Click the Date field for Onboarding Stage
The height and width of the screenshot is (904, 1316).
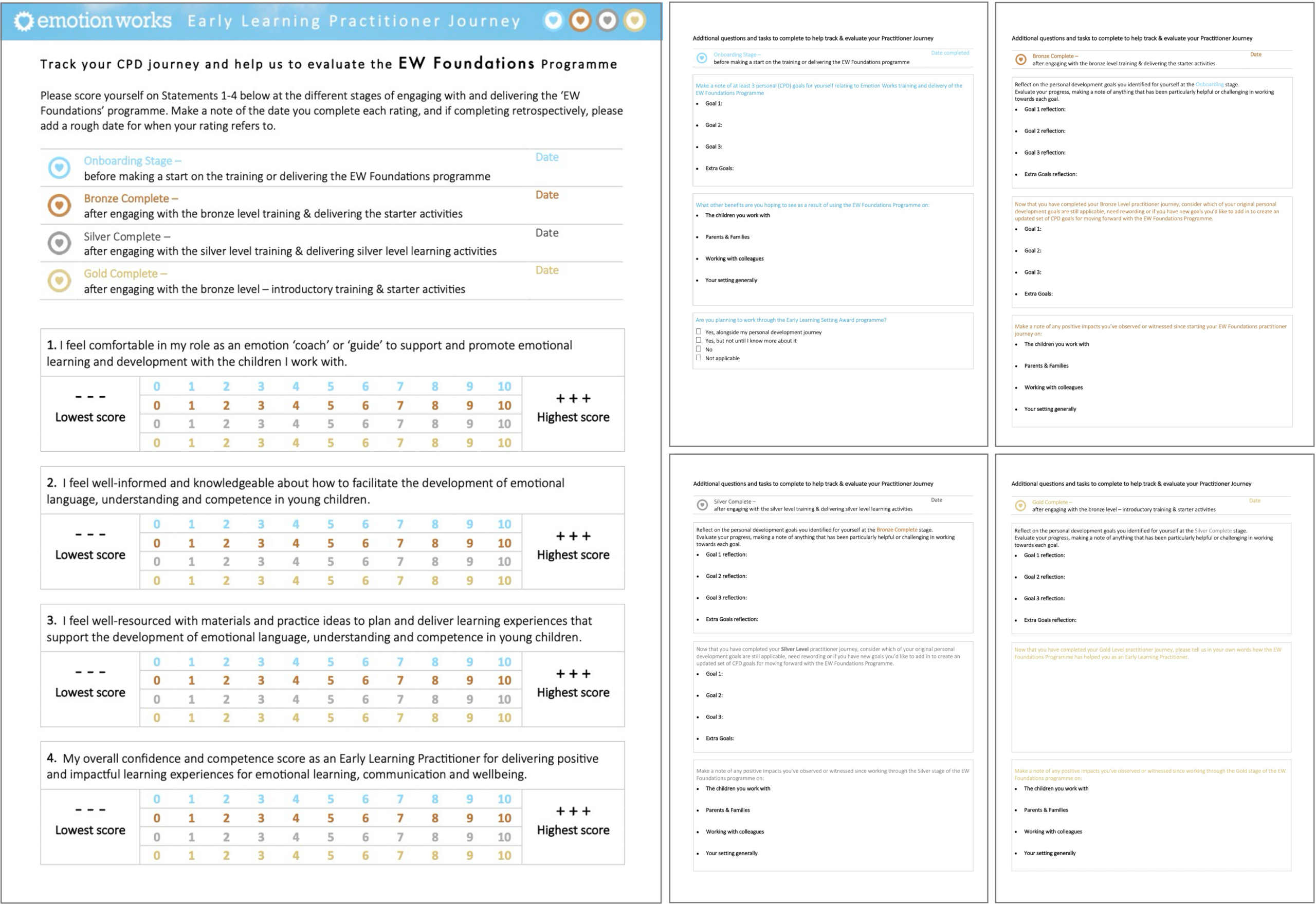click(546, 157)
